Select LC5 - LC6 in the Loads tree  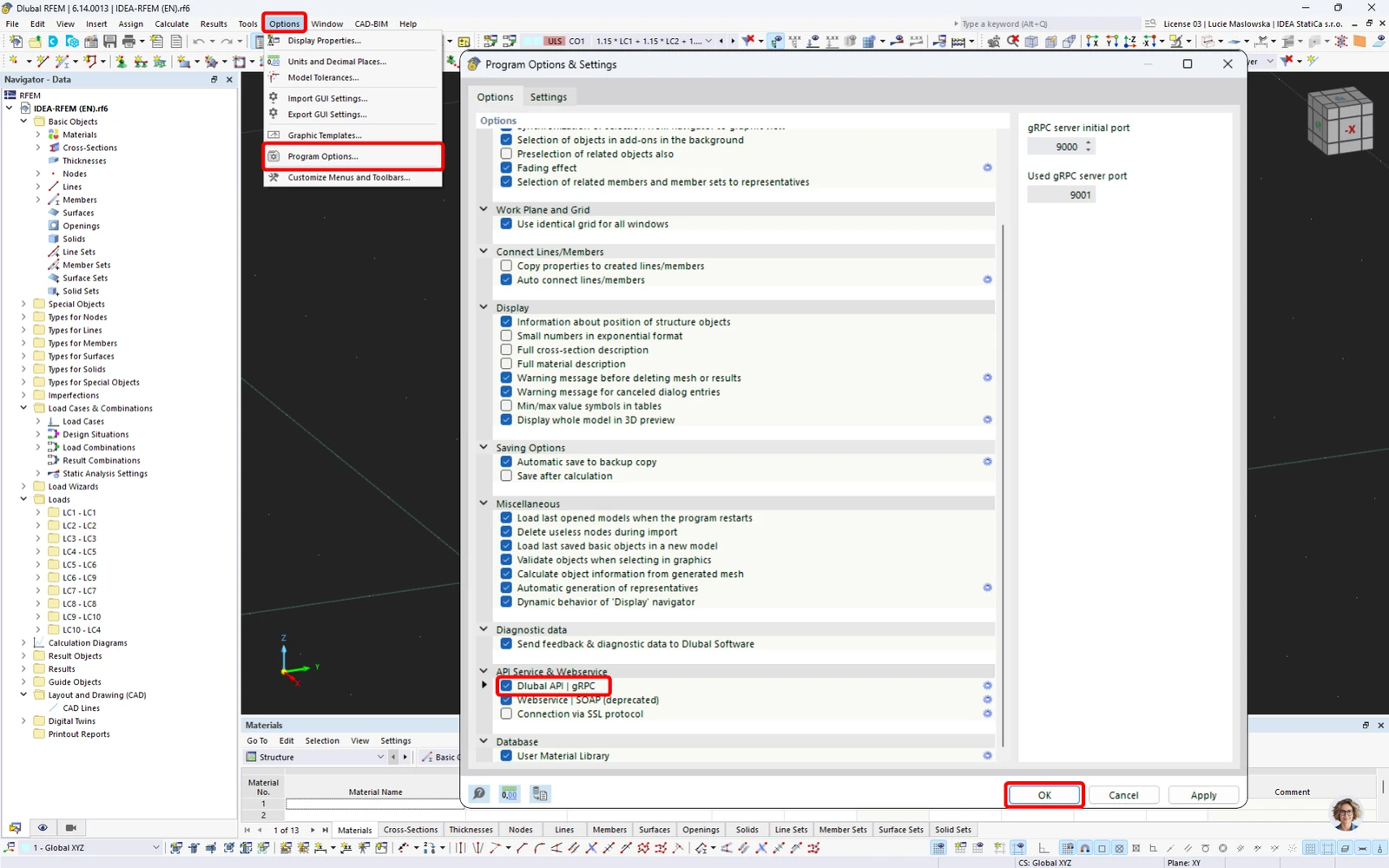tap(79, 565)
